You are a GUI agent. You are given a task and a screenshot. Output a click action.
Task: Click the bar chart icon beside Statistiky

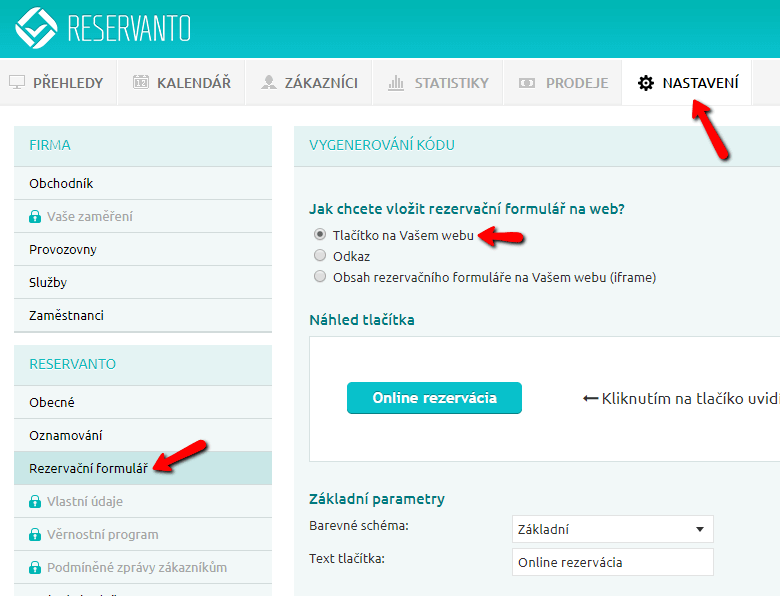[396, 83]
